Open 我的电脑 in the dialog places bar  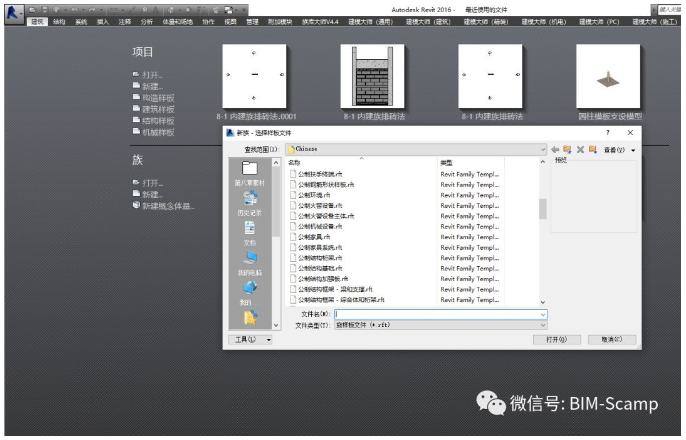250,264
